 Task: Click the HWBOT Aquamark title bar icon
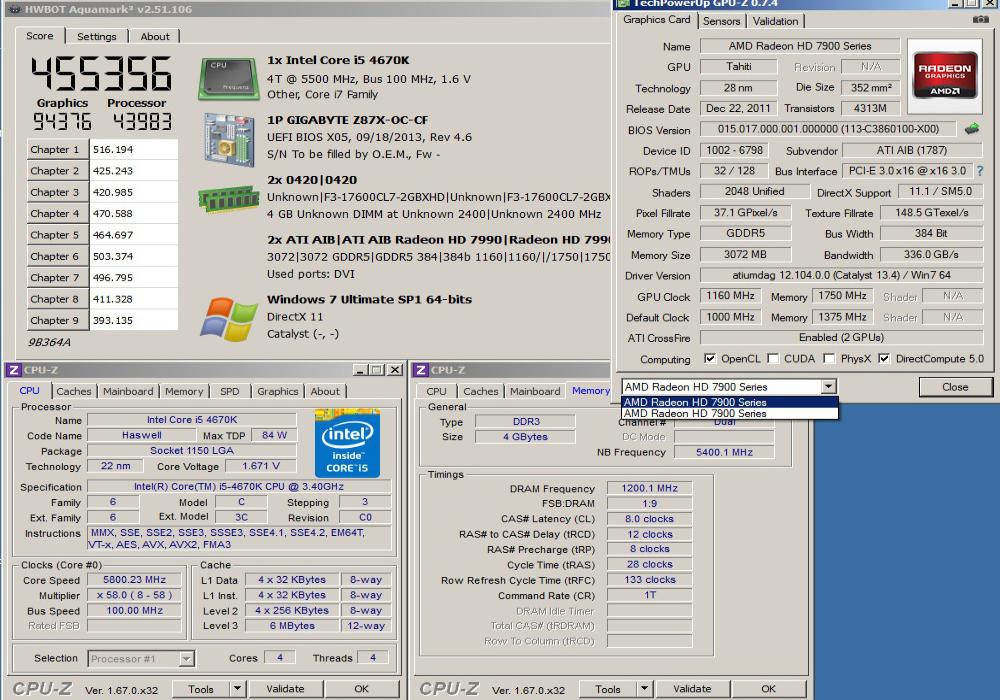coord(15,10)
